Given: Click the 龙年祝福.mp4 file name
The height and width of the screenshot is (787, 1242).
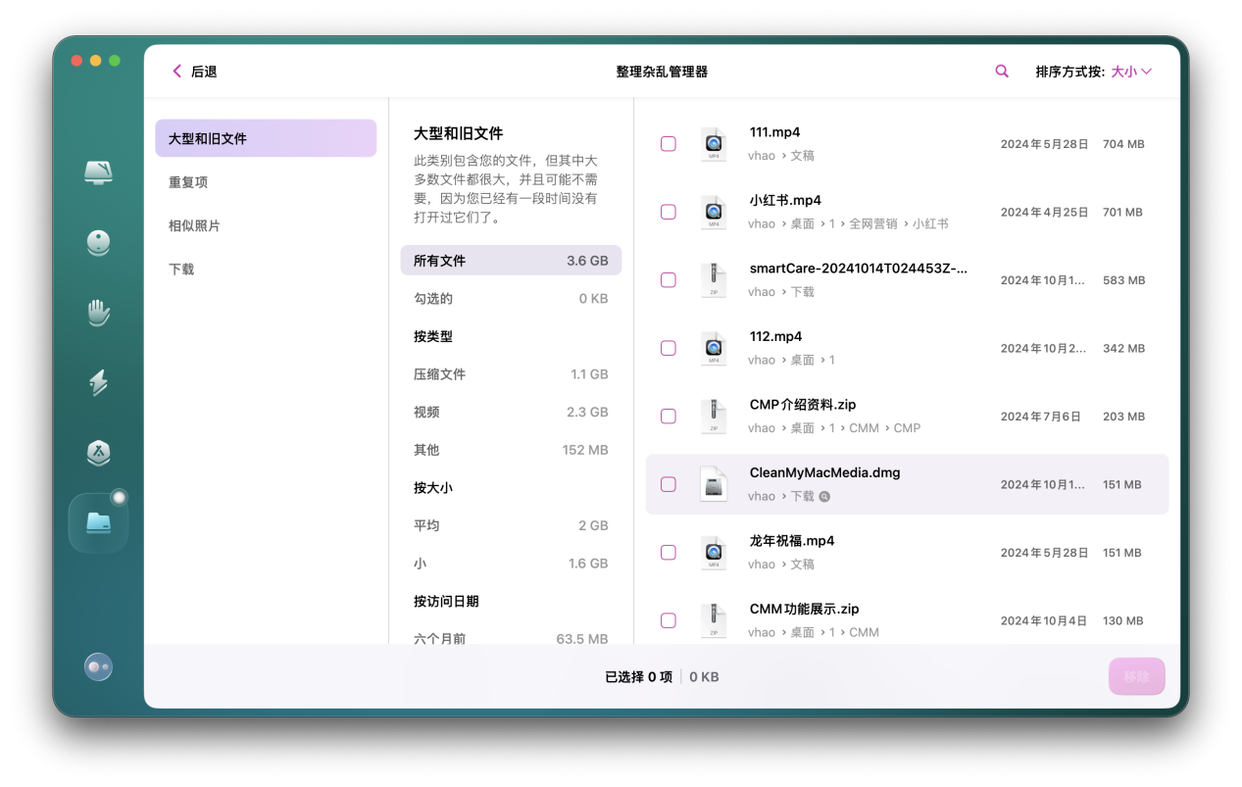Looking at the screenshot, I should [x=792, y=540].
